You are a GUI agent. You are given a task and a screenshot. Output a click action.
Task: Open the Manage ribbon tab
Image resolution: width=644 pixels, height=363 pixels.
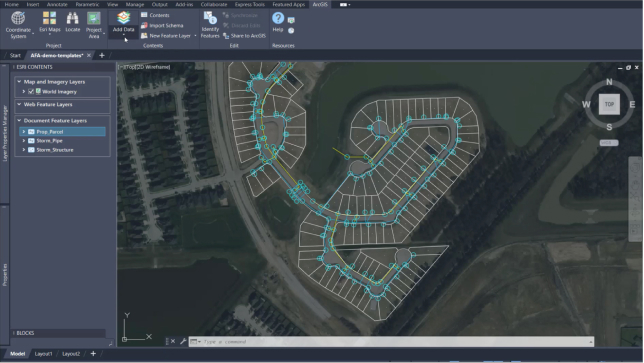pos(135,4)
